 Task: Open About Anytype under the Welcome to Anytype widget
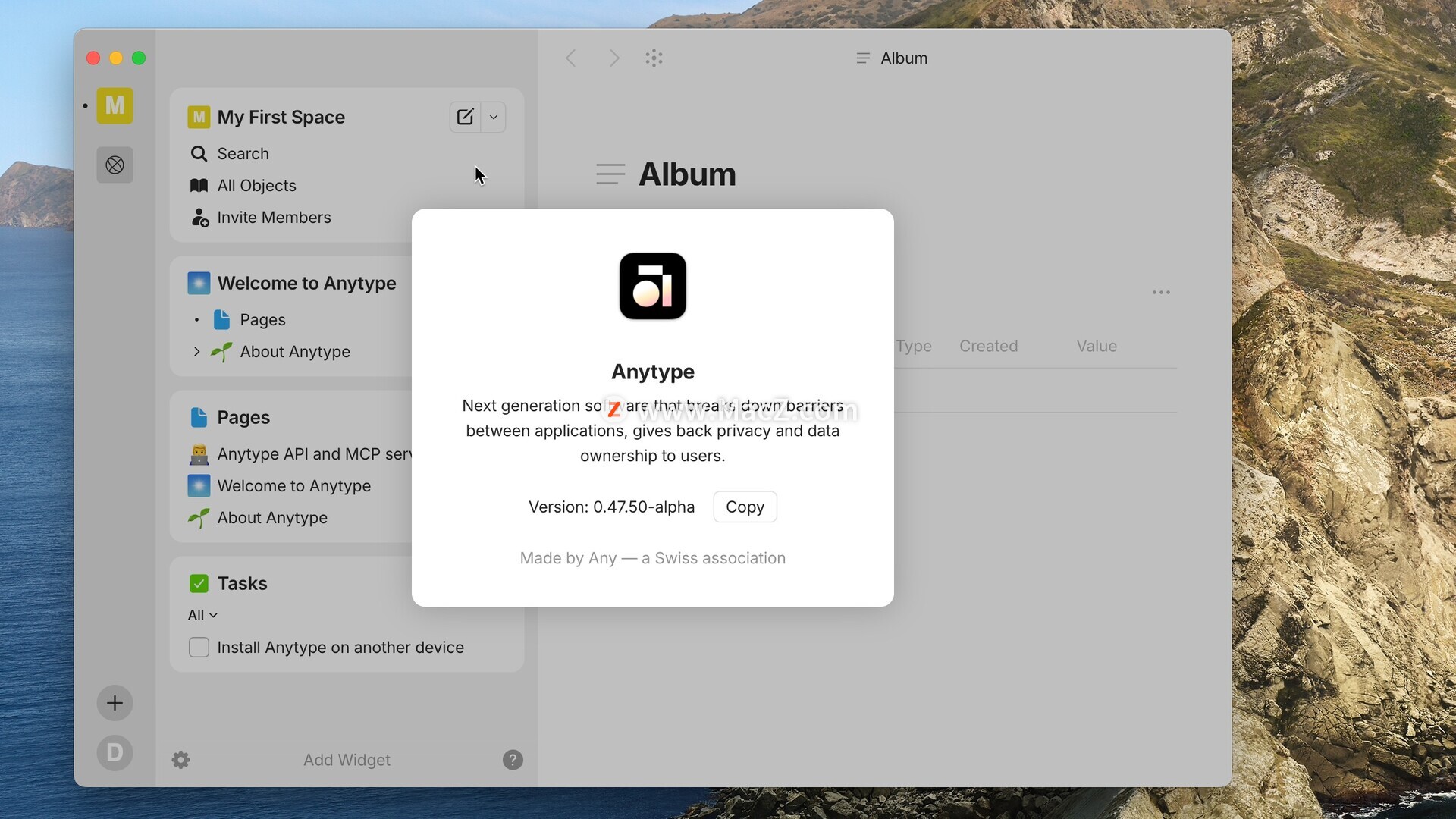[295, 351]
